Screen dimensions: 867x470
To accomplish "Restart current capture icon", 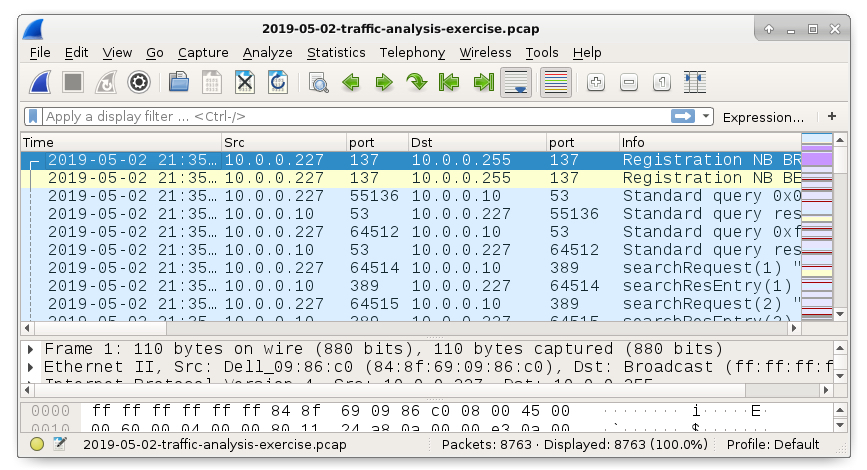I will (106, 83).
